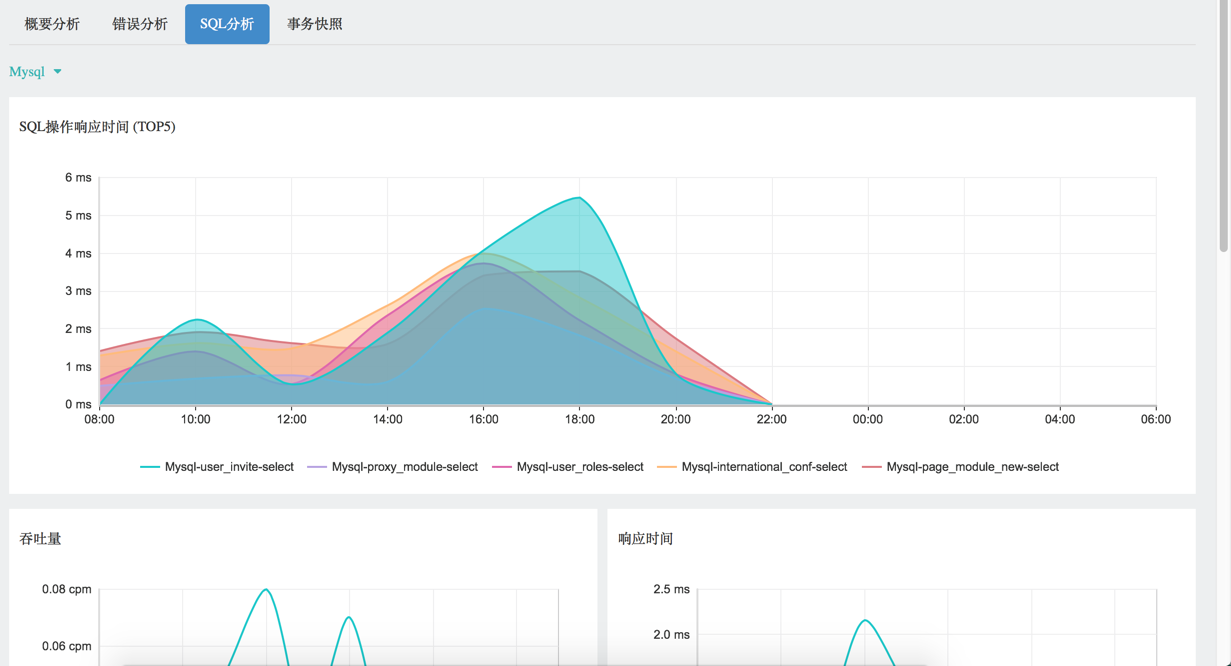Click the teal peak at 18:00
Image resolution: width=1231 pixels, height=666 pixels.
click(579, 198)
